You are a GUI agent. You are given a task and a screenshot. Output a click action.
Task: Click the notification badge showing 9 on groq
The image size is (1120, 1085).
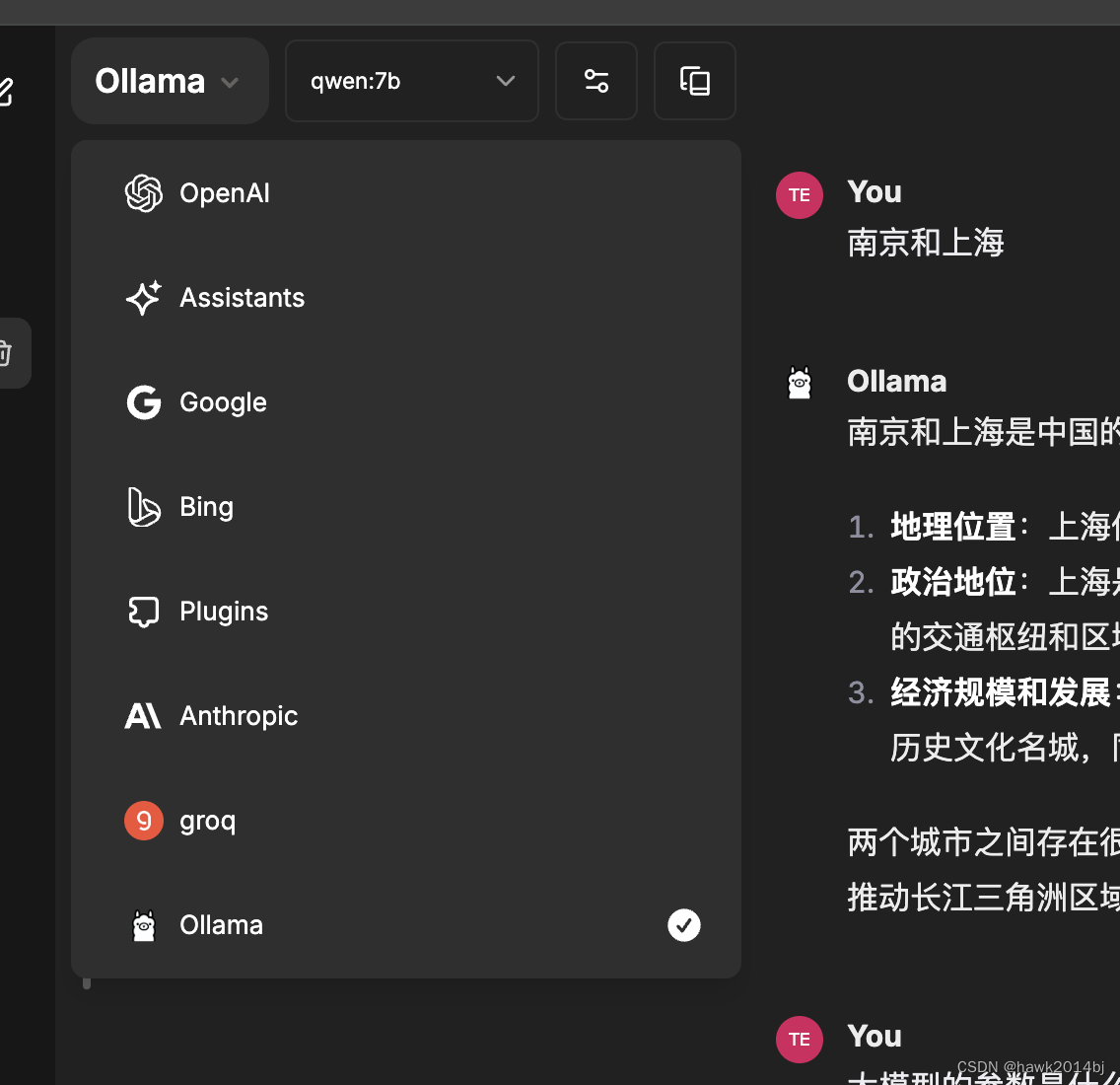coord(144,820)
